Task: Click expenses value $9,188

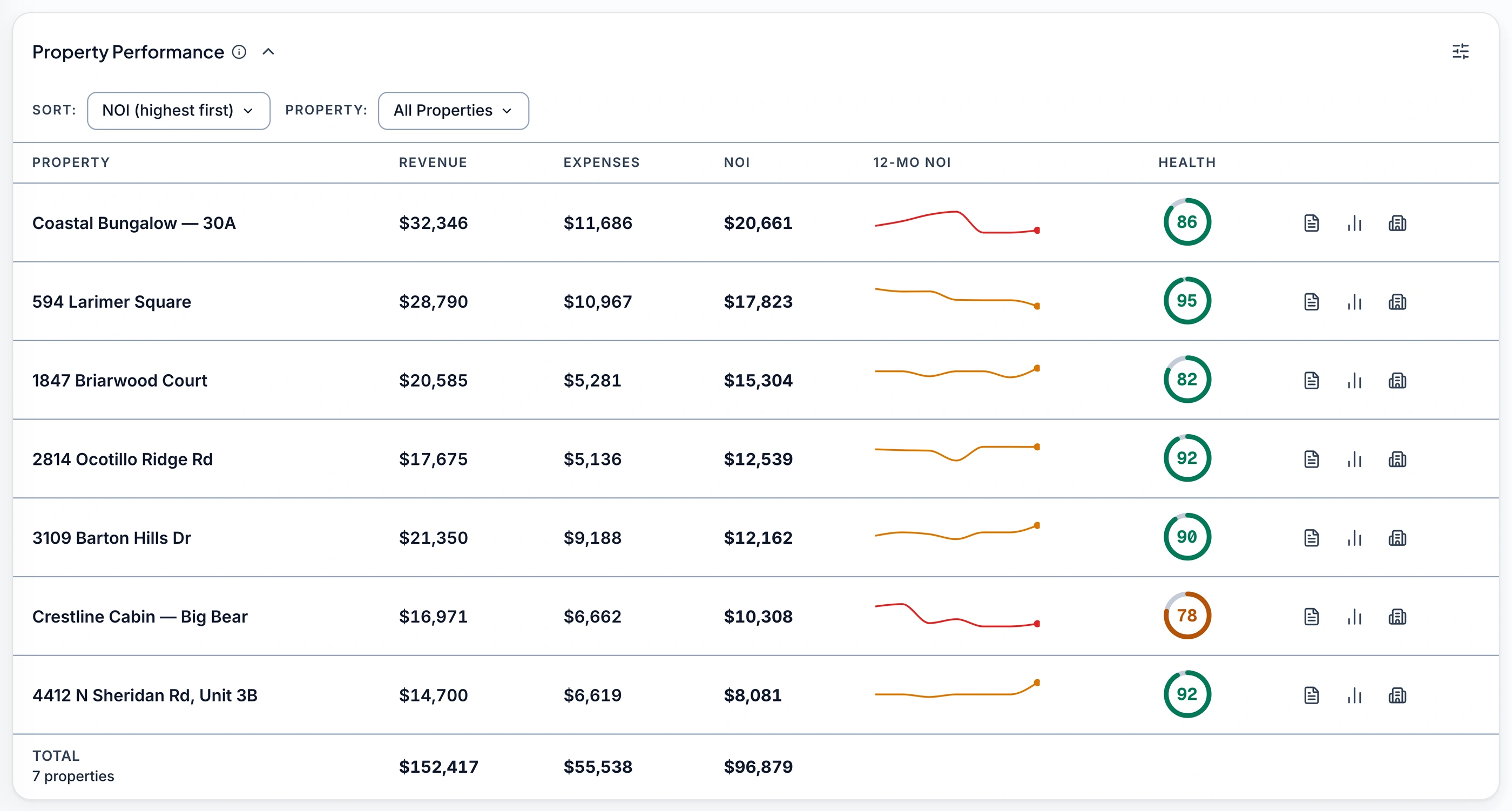Action: coord(592,538)
